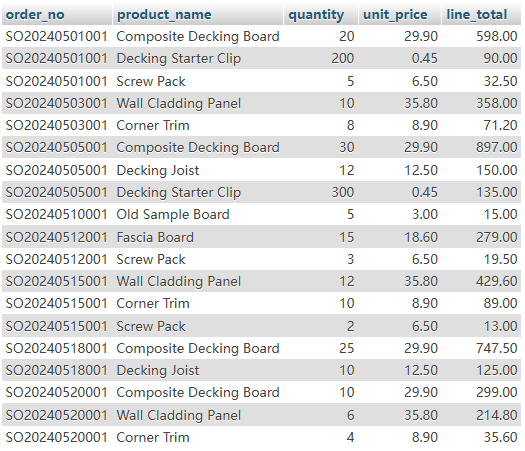Click the quantity 30 cell
Viewport: 525px width, 451px height.
click(347, 147)
